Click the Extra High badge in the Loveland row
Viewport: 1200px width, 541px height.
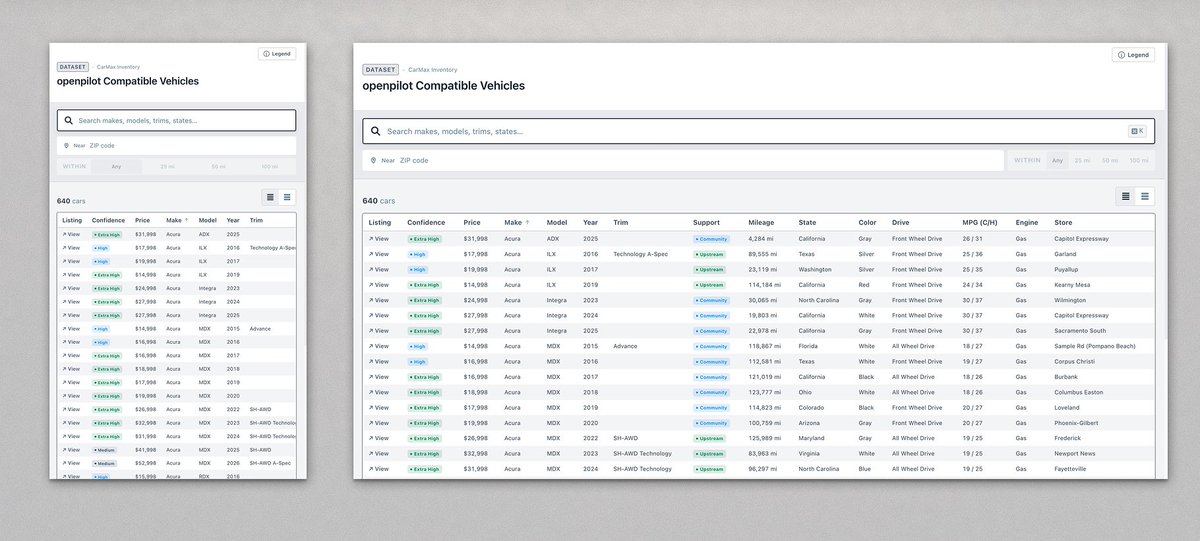(424, 408)
